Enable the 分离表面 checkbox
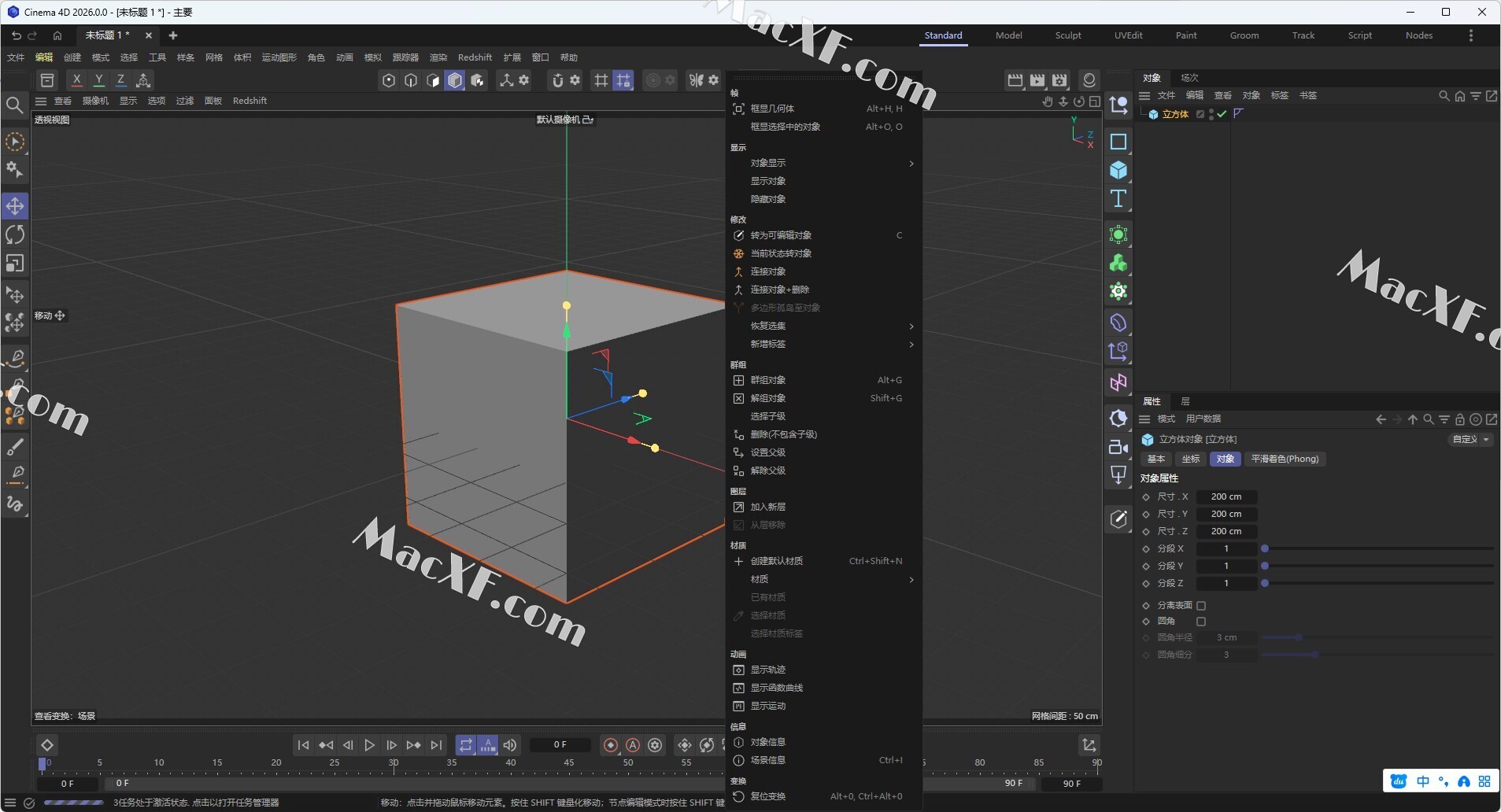This screenshot has height=812, width=1501. point(1201,605)
